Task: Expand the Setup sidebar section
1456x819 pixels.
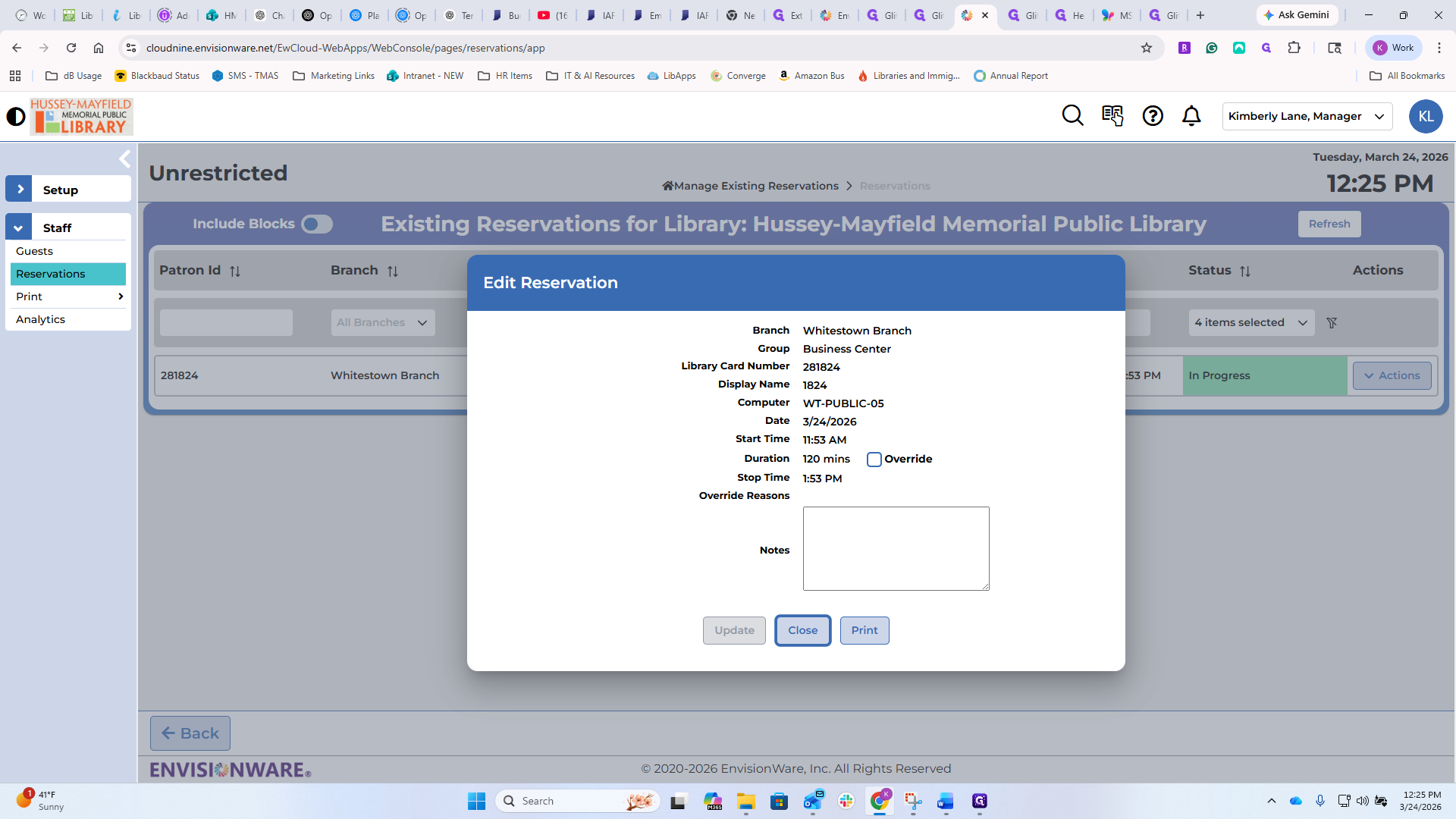Action: (x=20, y=190)
